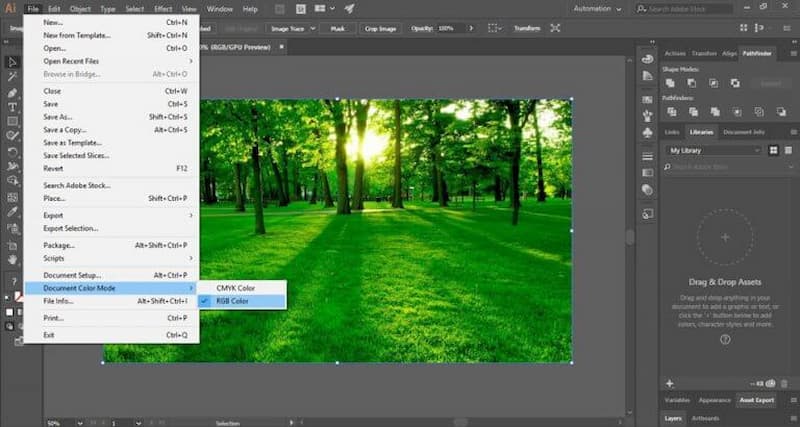Open the My Library dropdown

point(713,150)
